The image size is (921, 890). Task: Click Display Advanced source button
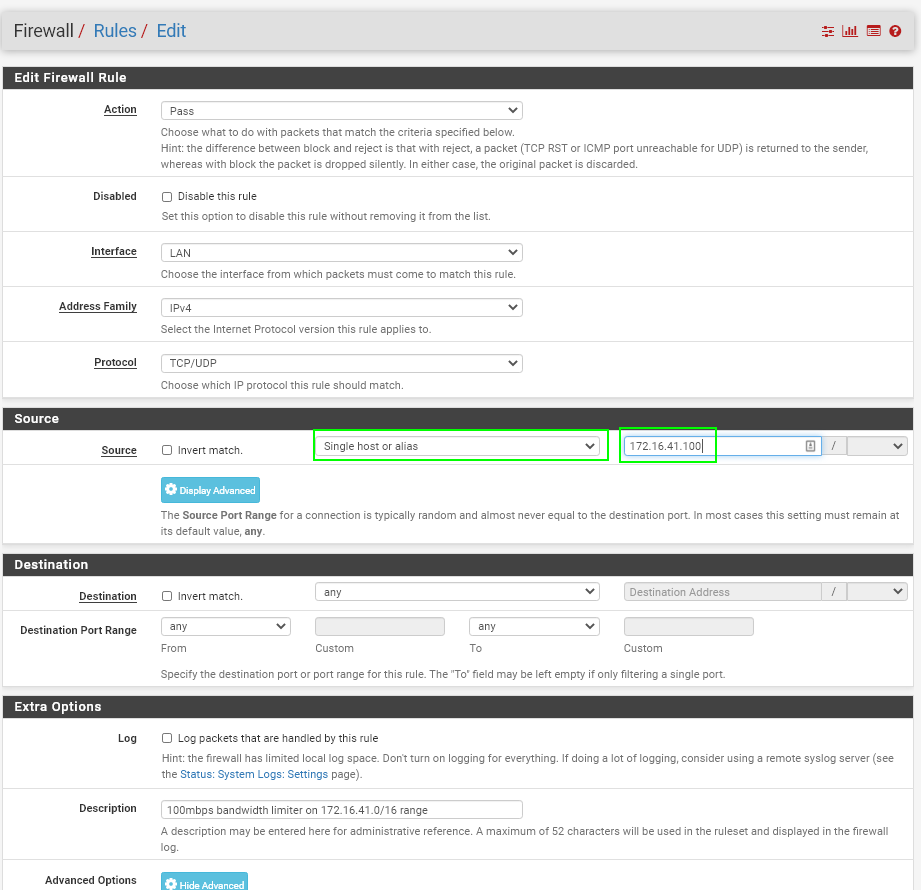210,490
